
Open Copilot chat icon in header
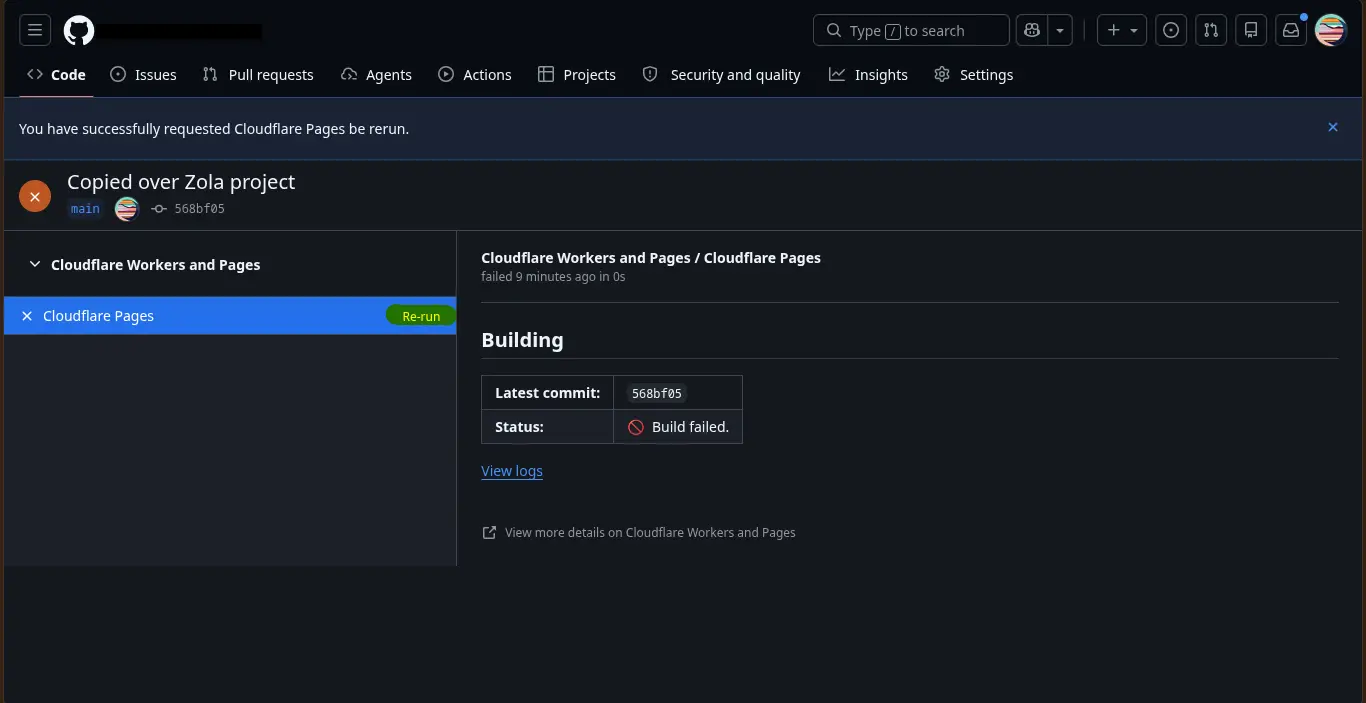pos(1031,31)
